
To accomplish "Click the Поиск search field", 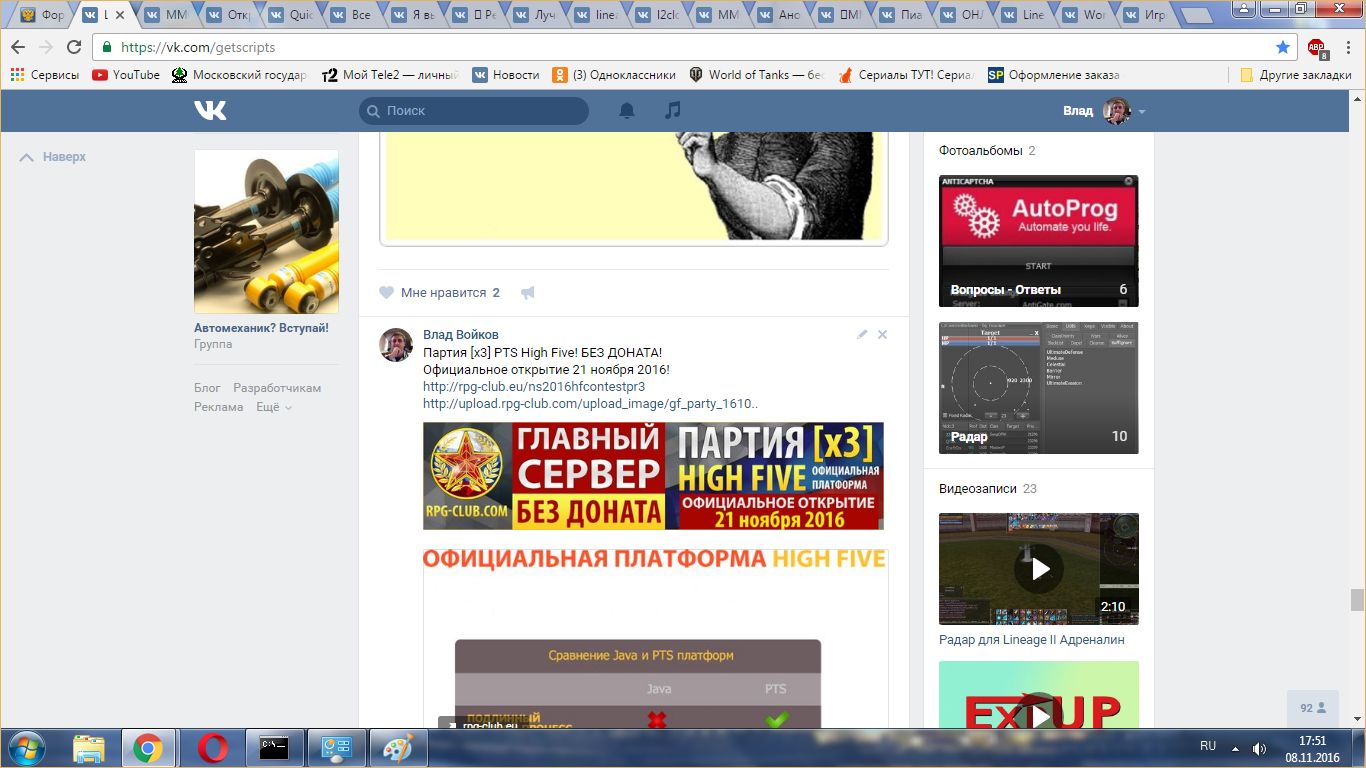I will (x=474, y=111).
